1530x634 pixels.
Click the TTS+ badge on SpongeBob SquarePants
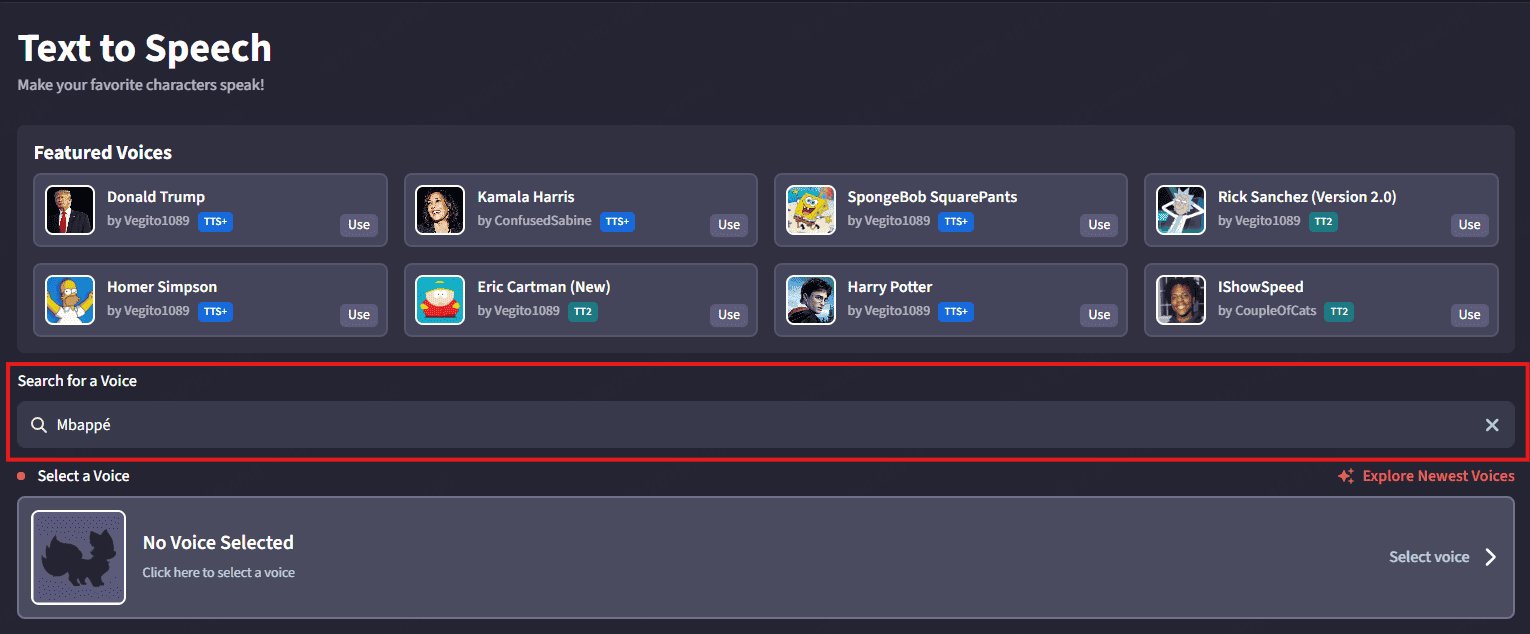(955, 221)
